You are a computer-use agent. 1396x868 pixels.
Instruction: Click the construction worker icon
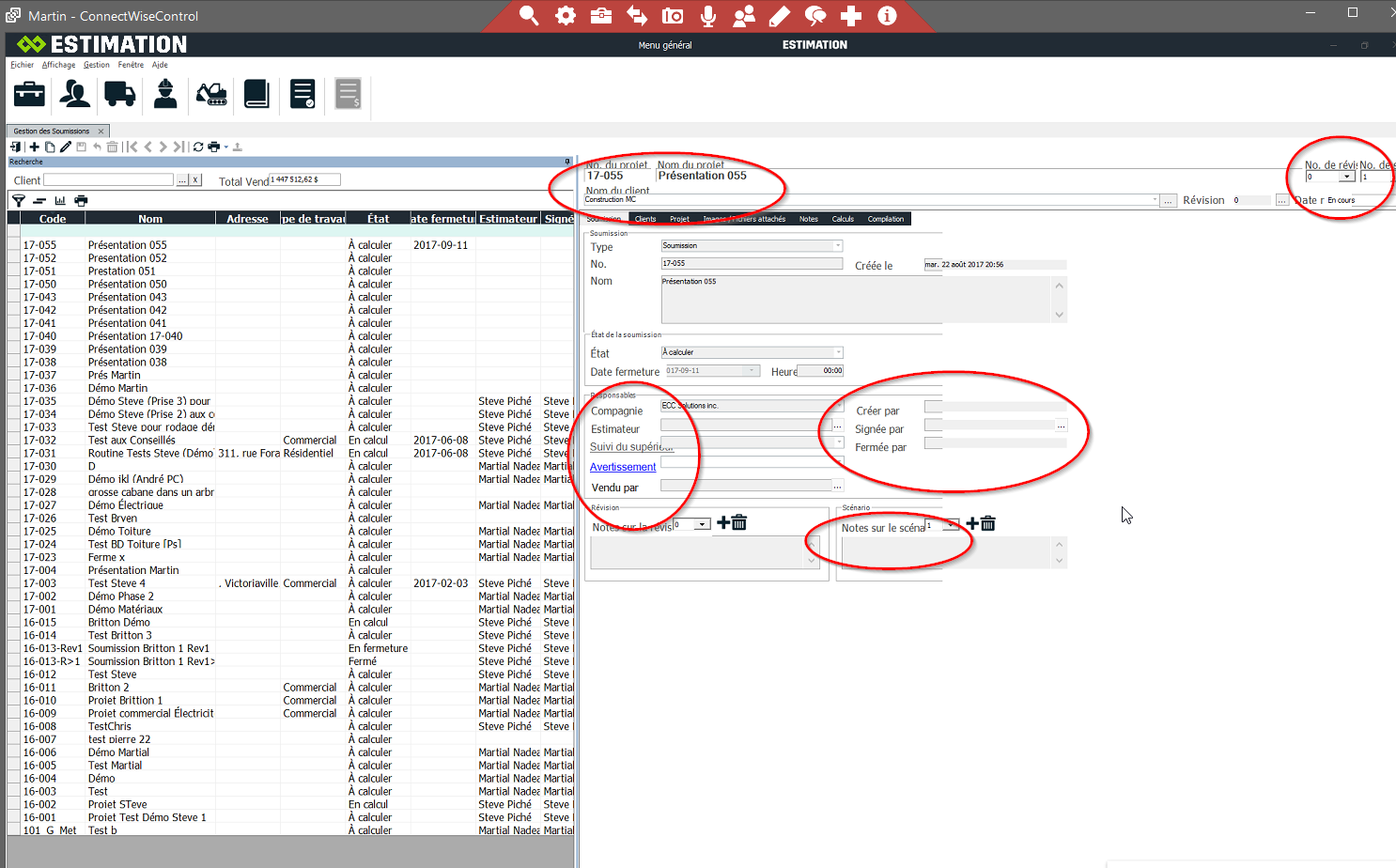165,94
